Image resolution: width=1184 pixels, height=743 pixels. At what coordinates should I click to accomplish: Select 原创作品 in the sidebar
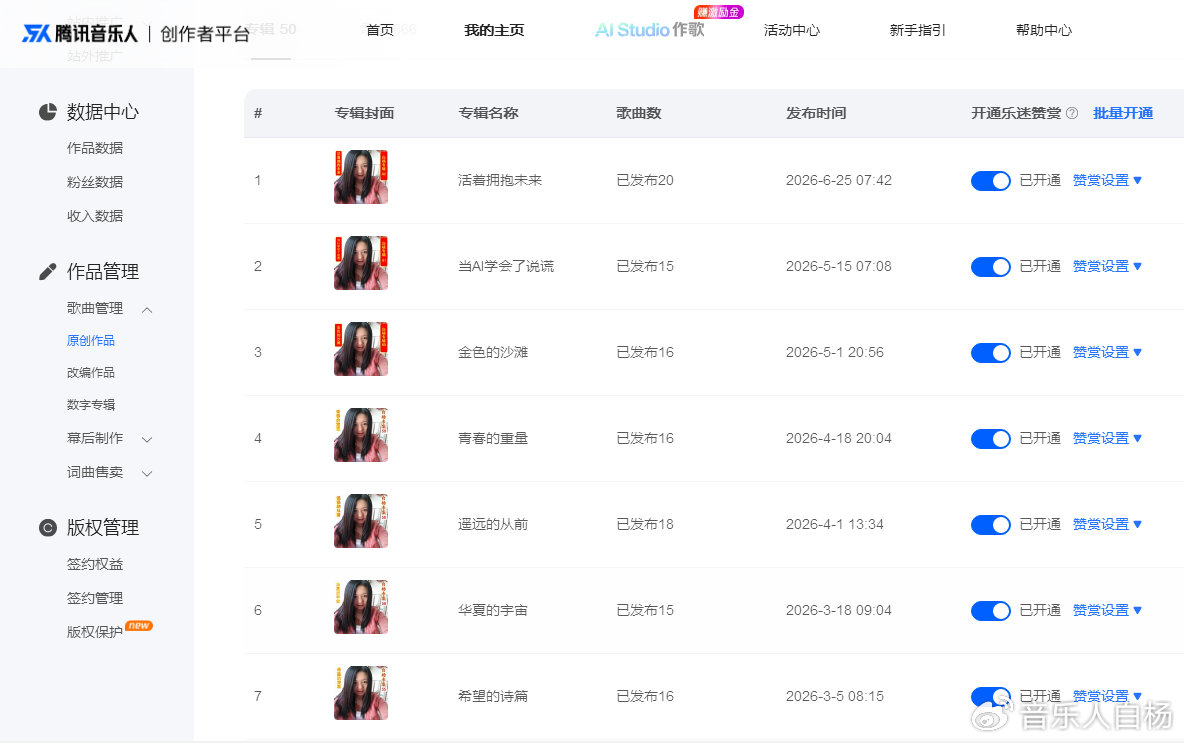(x=91, y=341)
